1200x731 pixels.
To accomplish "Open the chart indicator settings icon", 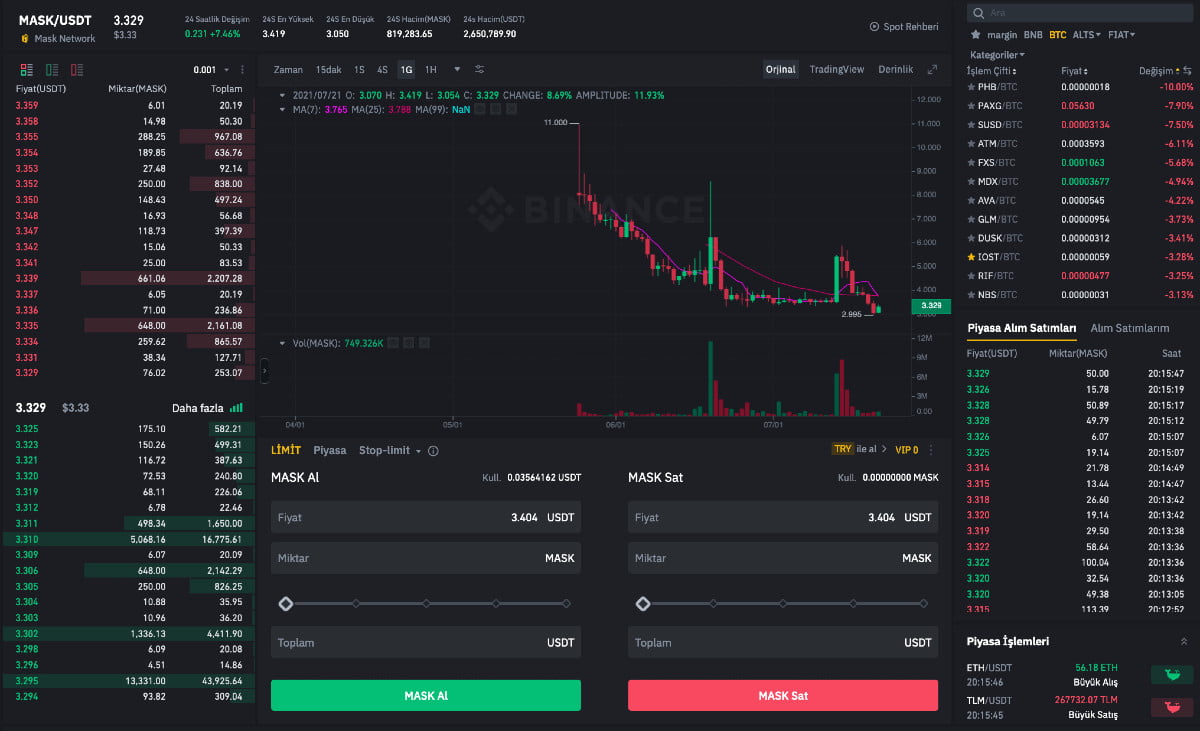I will pos(480,70).
